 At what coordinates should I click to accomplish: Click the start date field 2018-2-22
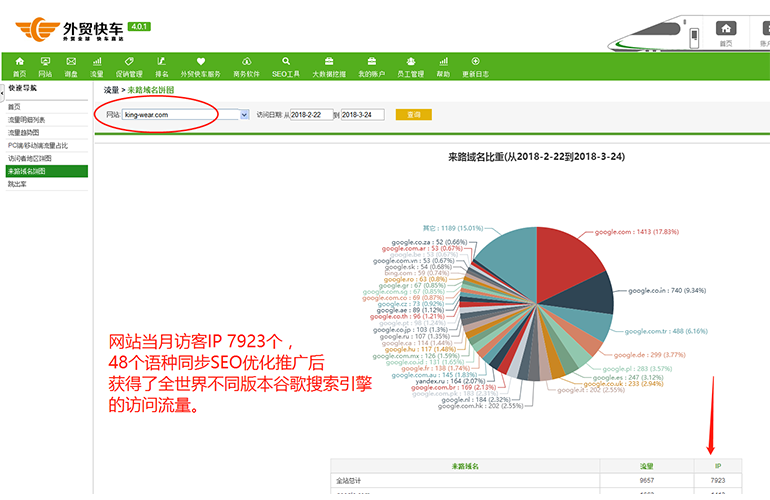coord(310,115)
